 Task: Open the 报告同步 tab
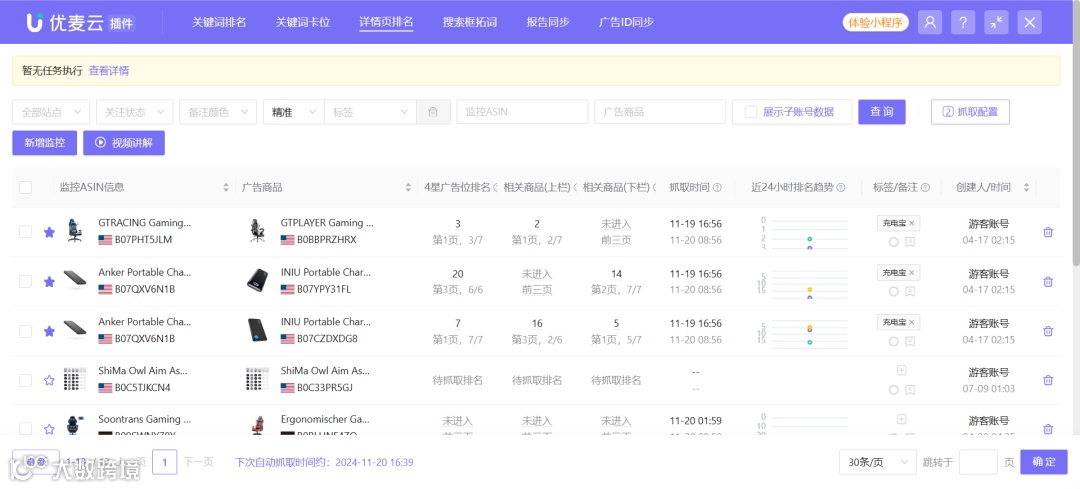pyautogui.click(x=548, y=22)
